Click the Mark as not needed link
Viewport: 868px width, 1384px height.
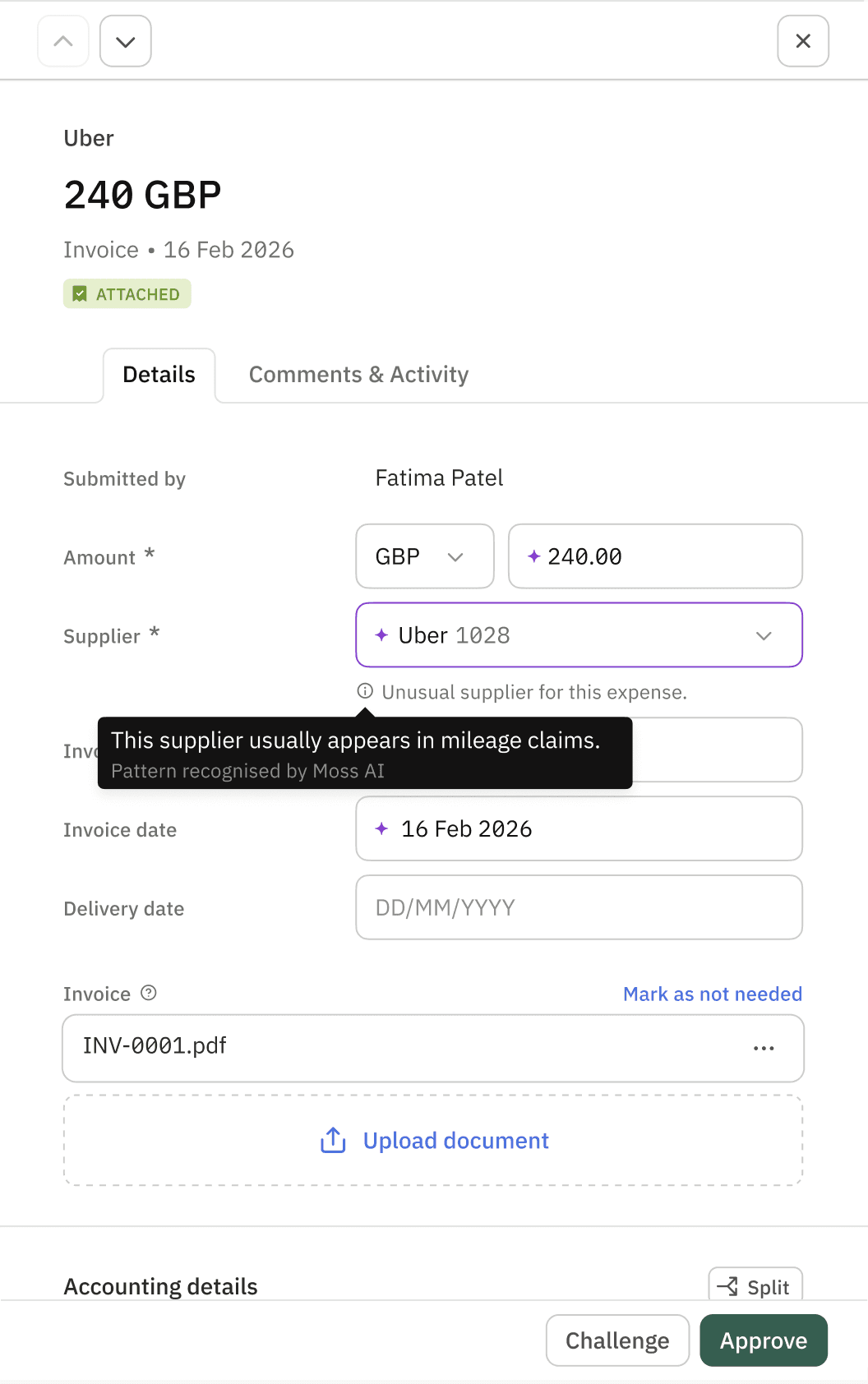point(713,994)
